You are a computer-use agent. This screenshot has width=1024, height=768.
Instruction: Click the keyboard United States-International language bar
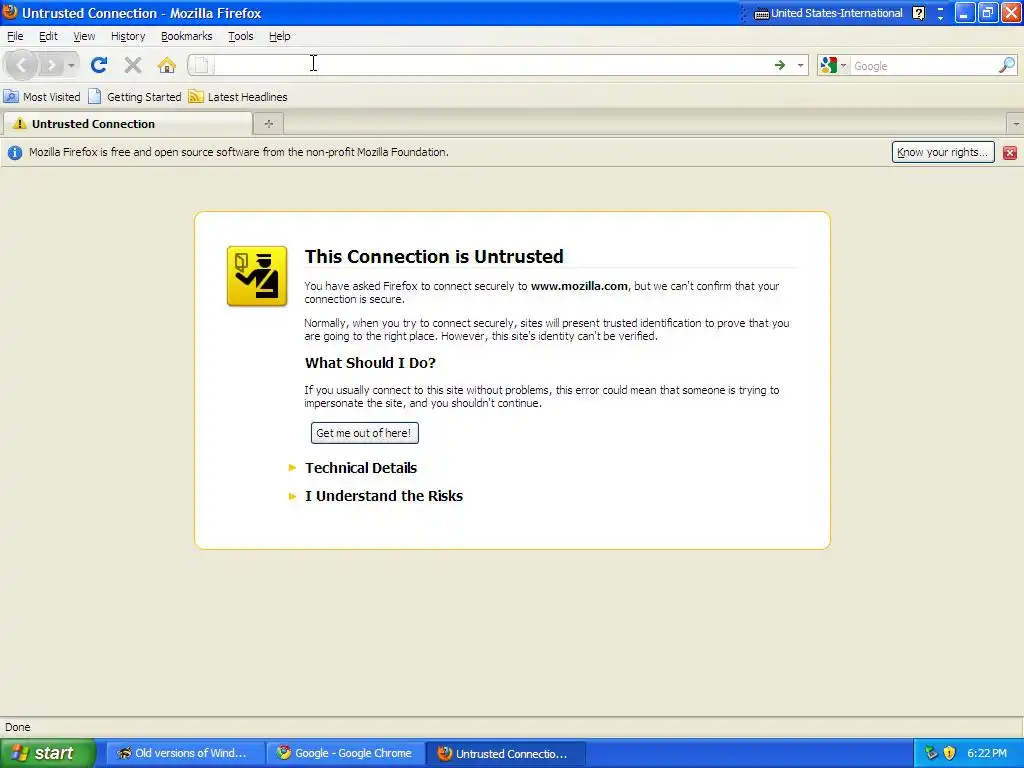click(x=828, y=13)
